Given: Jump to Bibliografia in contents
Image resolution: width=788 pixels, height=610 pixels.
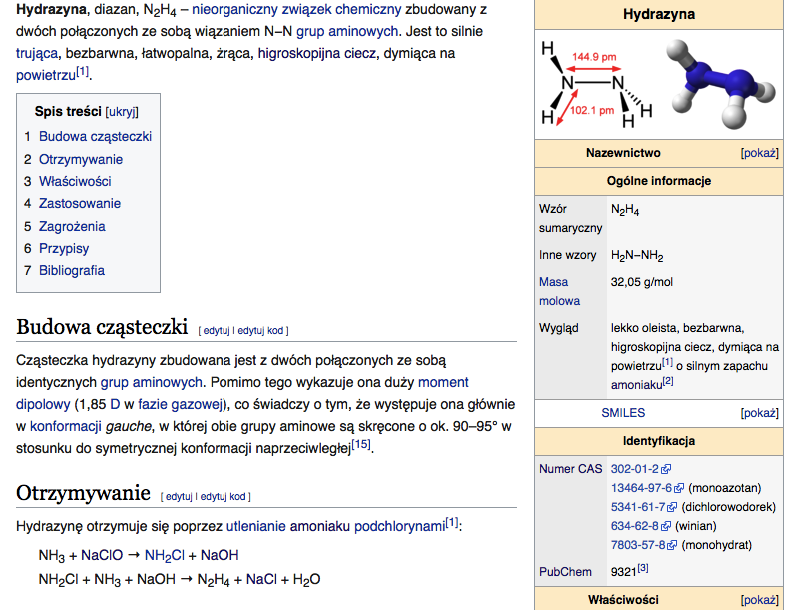Looking at the screenshot, I should 72,271.
